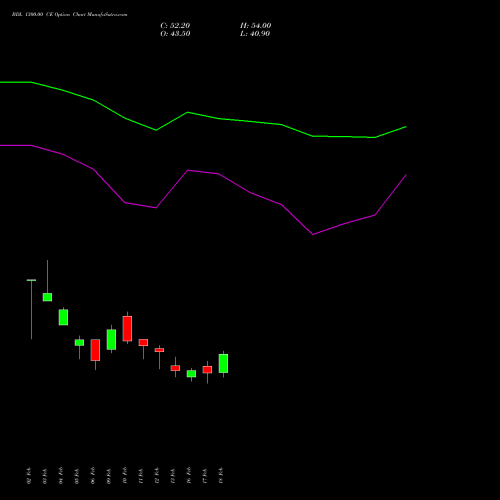Screen dimensions: 500x500
Task: Click the CE Options Chart title text
Action: 69,15
